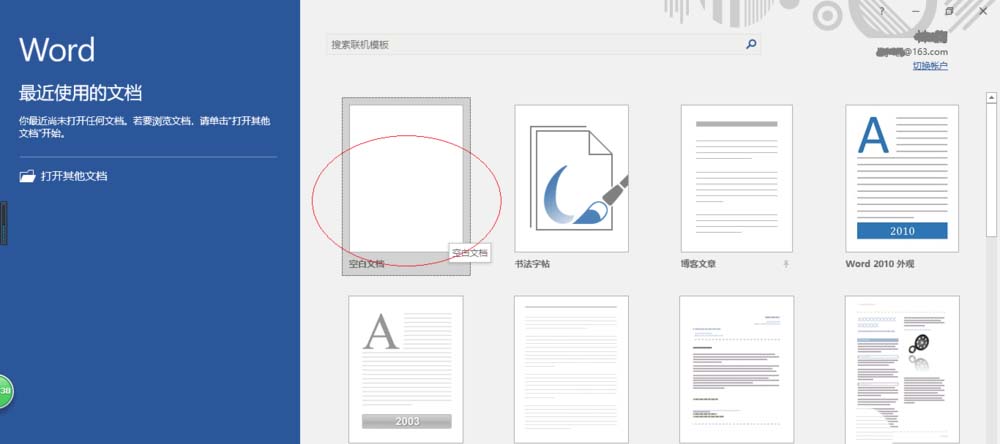Click the scrollbar up arrow
This screenshot has width=1000, height=444.
click(x=991, y=98)
